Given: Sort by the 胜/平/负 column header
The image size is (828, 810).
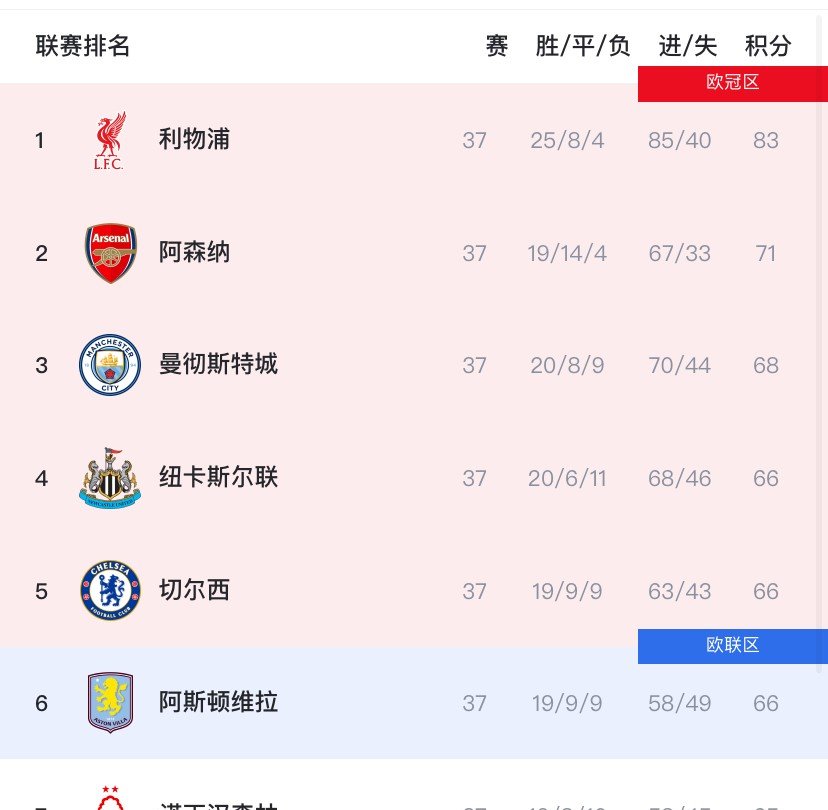Looking at the screenshot, I should [x=583, y=45].
